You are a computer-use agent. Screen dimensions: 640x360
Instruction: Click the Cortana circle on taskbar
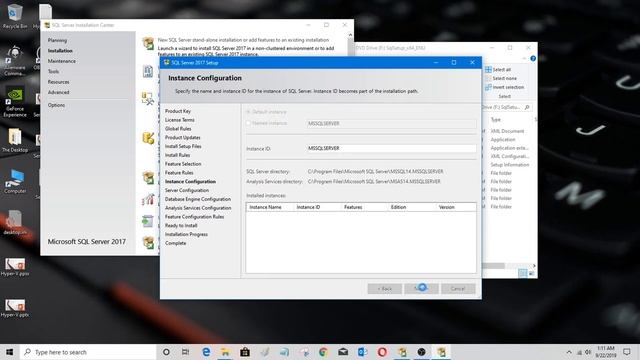pos(166,352)
